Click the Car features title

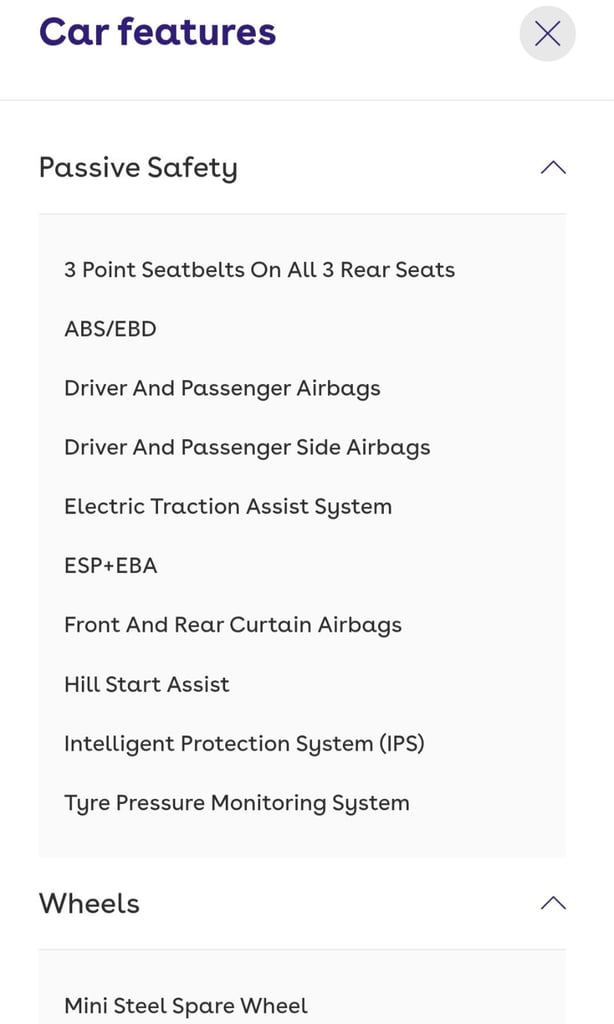[157, 32]
